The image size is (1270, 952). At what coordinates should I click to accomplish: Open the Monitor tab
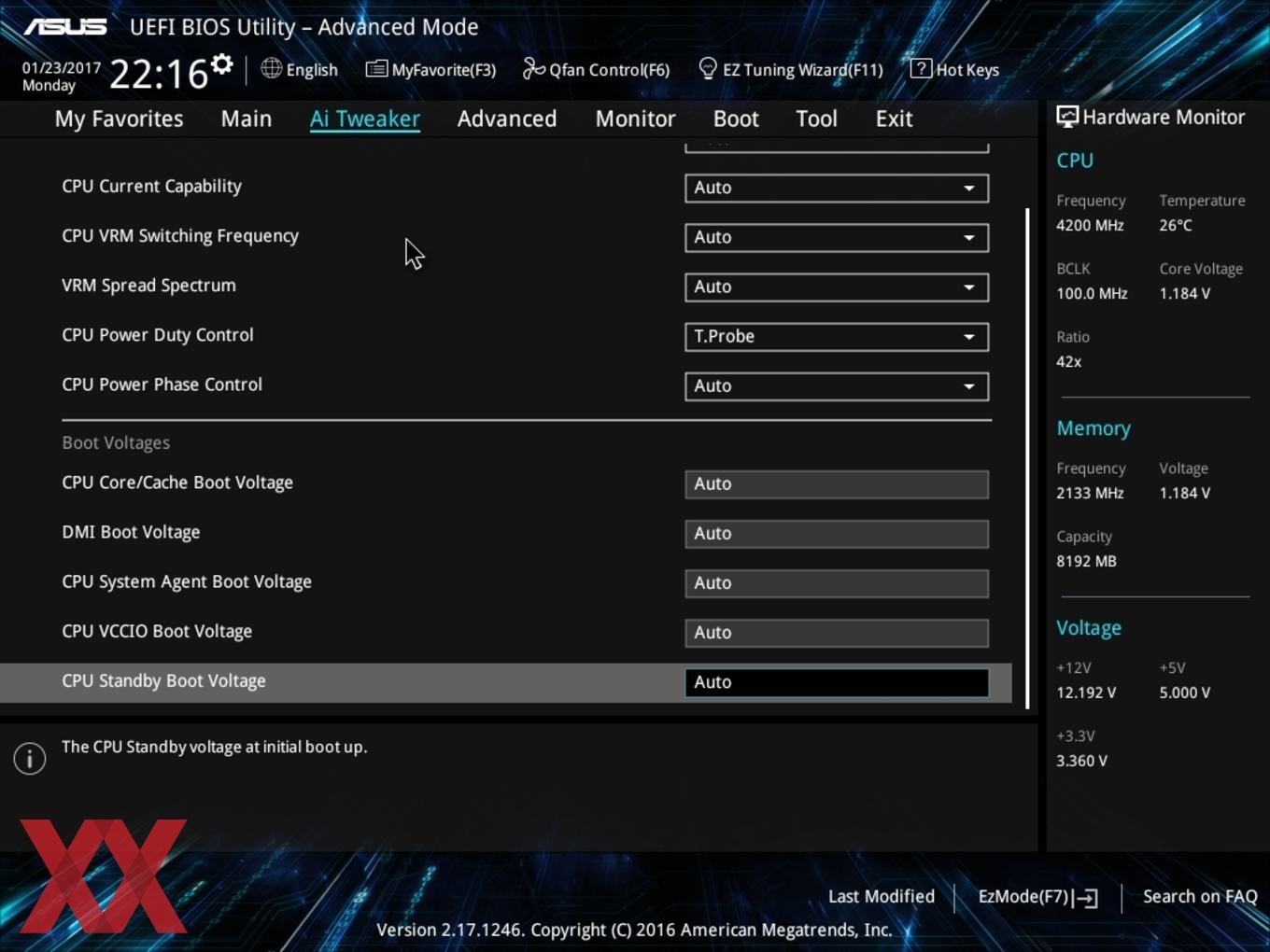tap(636, 119)
